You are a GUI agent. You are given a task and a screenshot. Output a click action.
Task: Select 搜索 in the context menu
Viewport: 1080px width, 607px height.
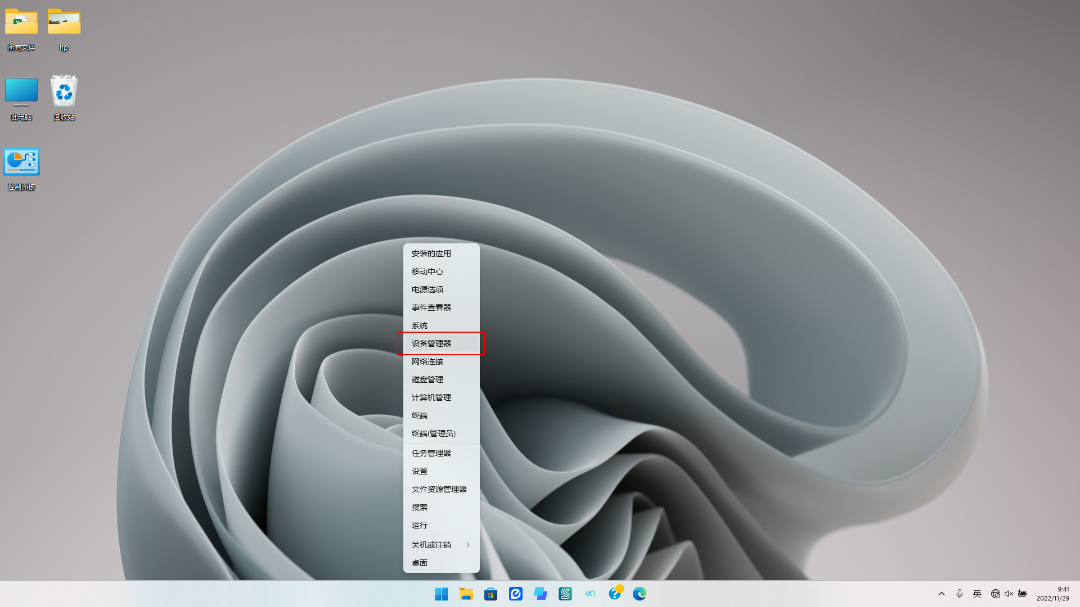point(441,507)
